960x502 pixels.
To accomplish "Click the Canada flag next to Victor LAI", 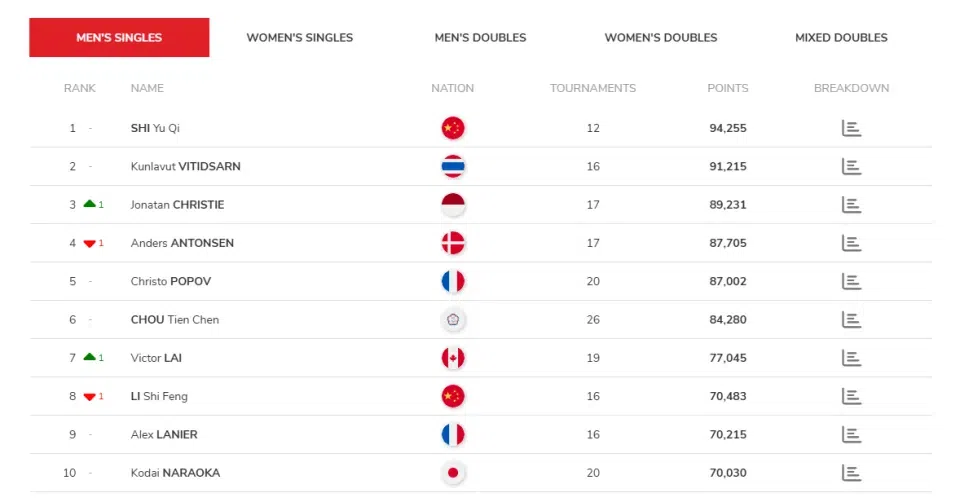I will (453, 358).
